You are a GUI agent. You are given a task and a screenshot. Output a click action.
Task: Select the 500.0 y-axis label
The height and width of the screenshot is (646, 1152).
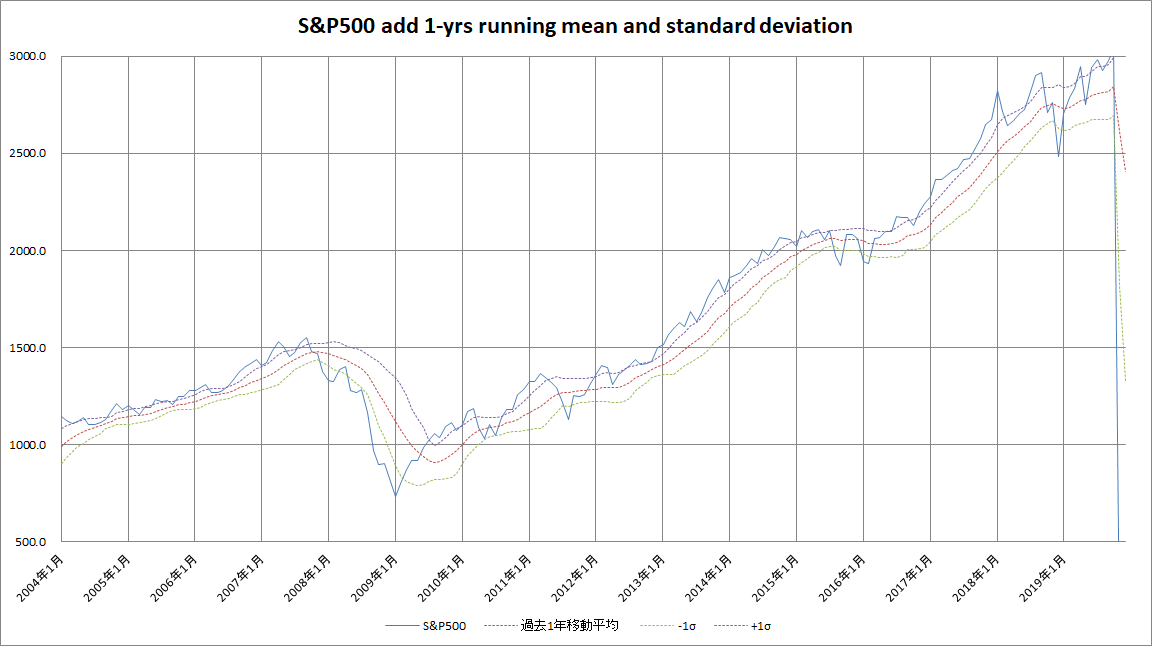coord(31,542)
